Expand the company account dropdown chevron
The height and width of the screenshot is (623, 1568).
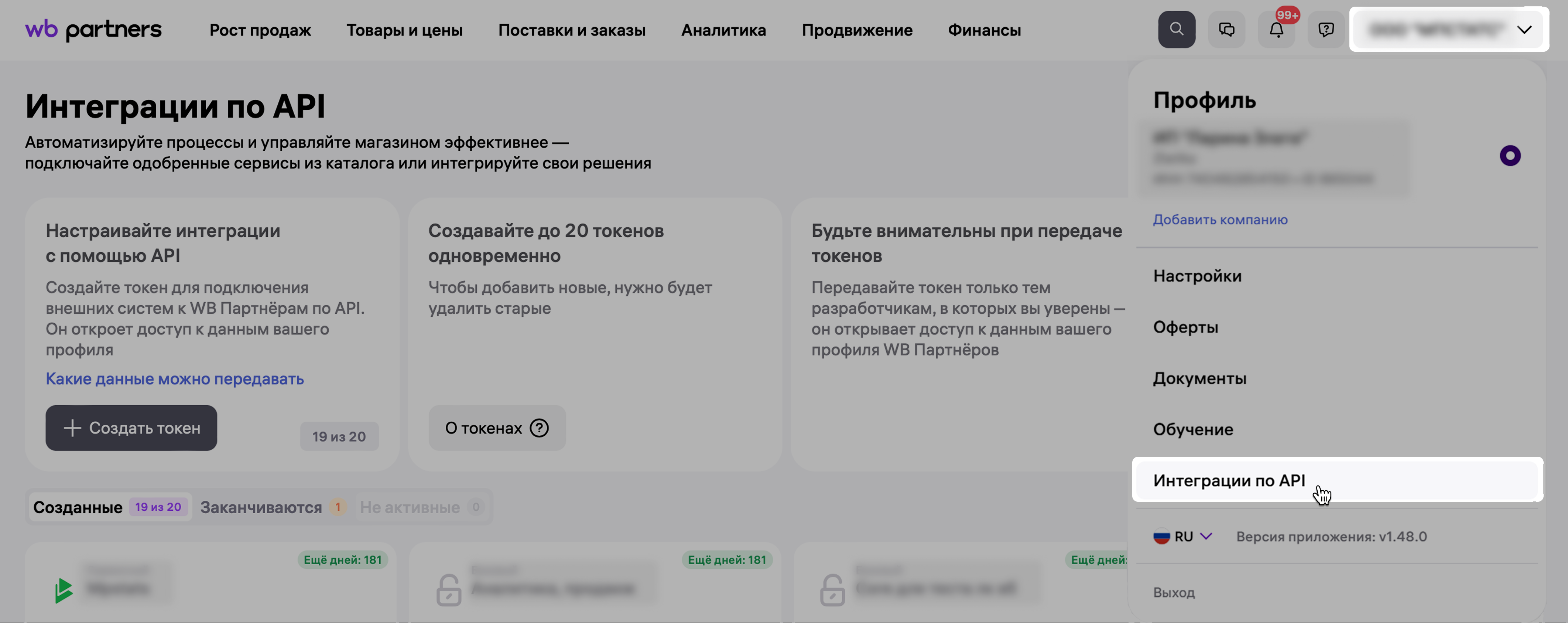coord(1524,29)
